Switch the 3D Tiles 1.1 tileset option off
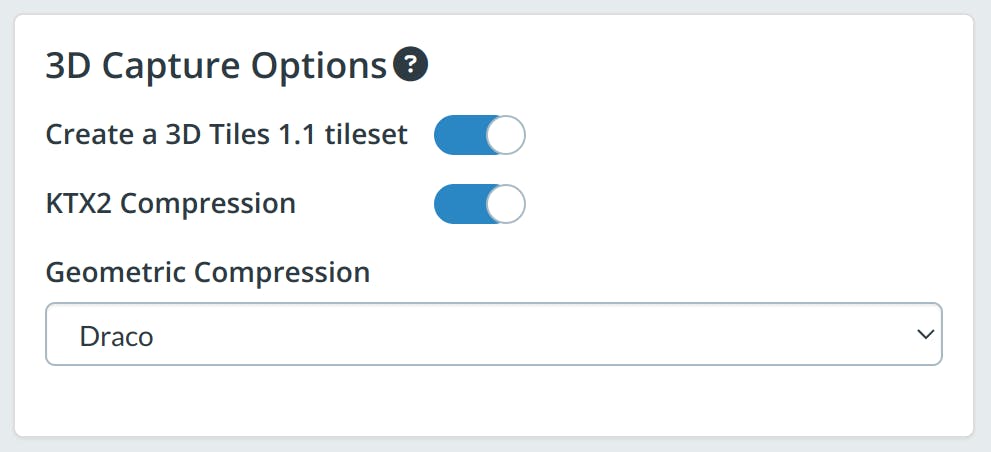The image size is (991, 452). point(479,135)
